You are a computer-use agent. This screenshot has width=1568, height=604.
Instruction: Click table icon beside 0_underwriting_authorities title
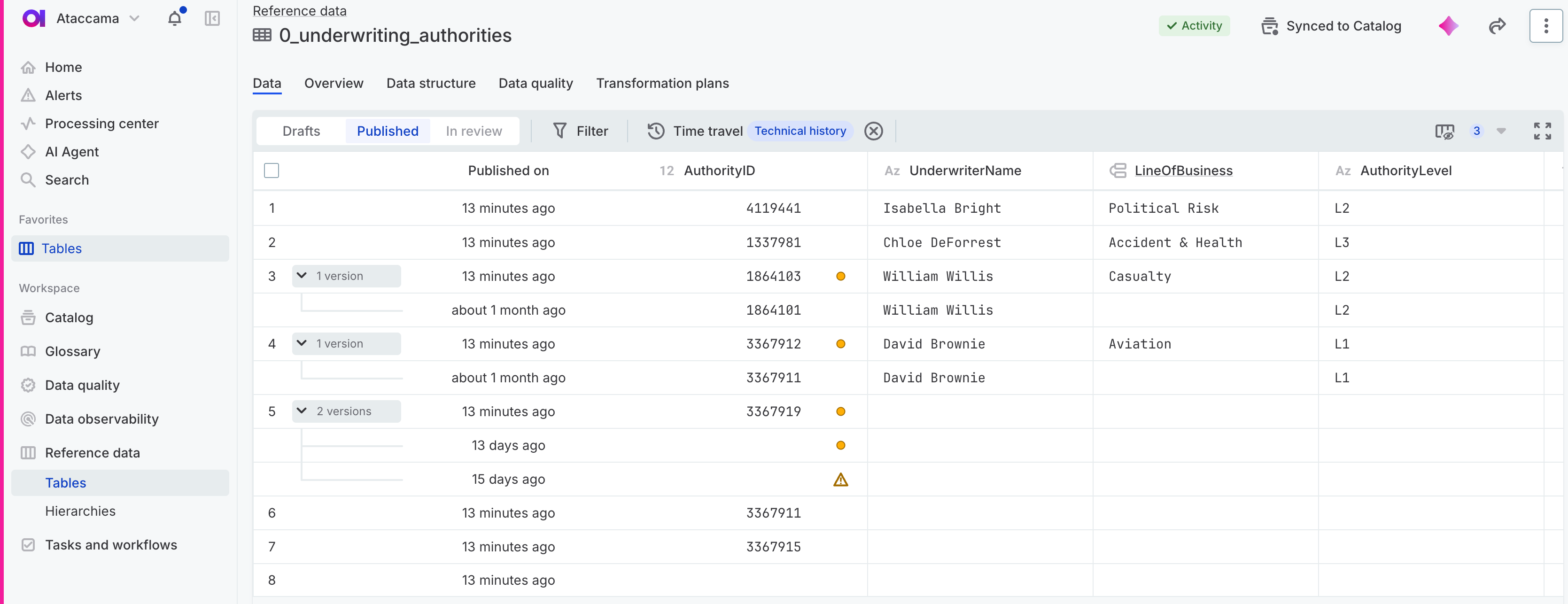[262, 35]
